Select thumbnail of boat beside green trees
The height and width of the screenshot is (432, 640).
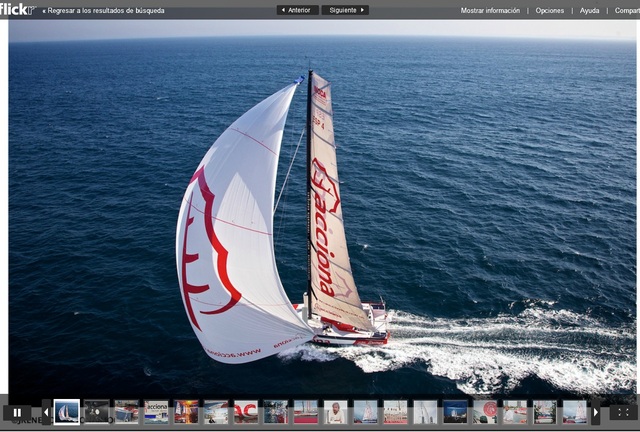pyautogui.click(x=545, y=412)
